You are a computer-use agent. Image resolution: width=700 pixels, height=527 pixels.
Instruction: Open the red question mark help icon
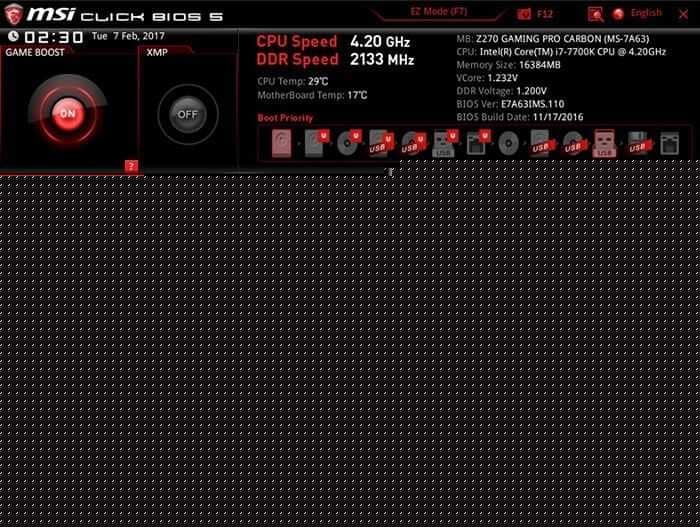tap(131, 166)
